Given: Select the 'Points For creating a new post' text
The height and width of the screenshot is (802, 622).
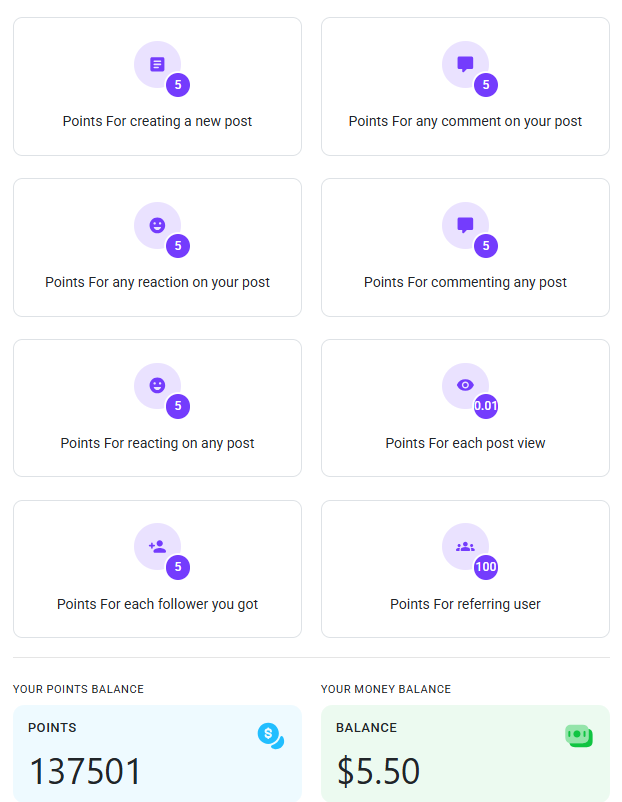Looking at the screenshot, I should point(157,122).
